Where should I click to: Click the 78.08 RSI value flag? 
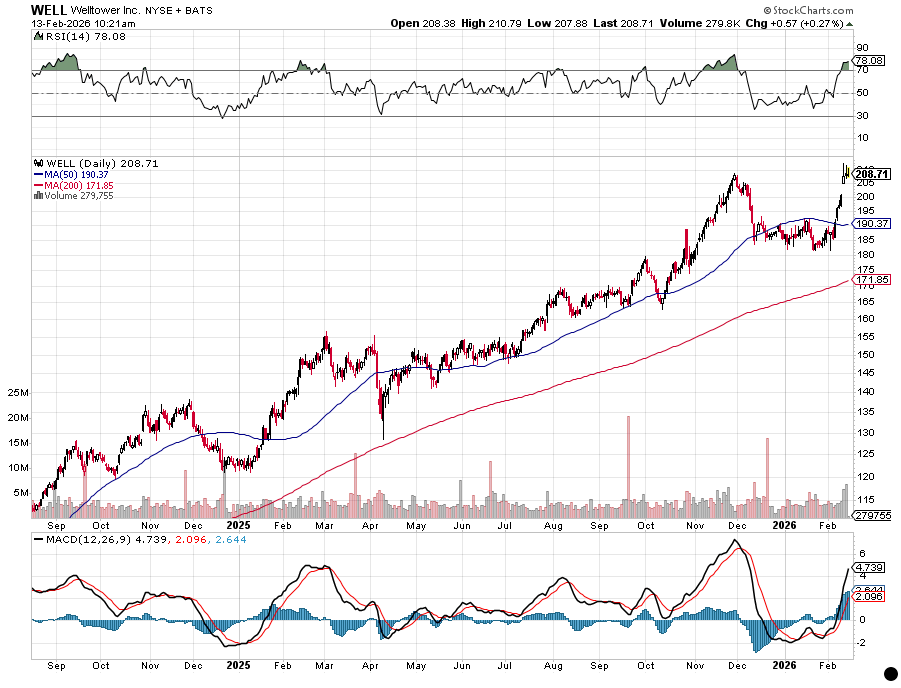point(869,61)
